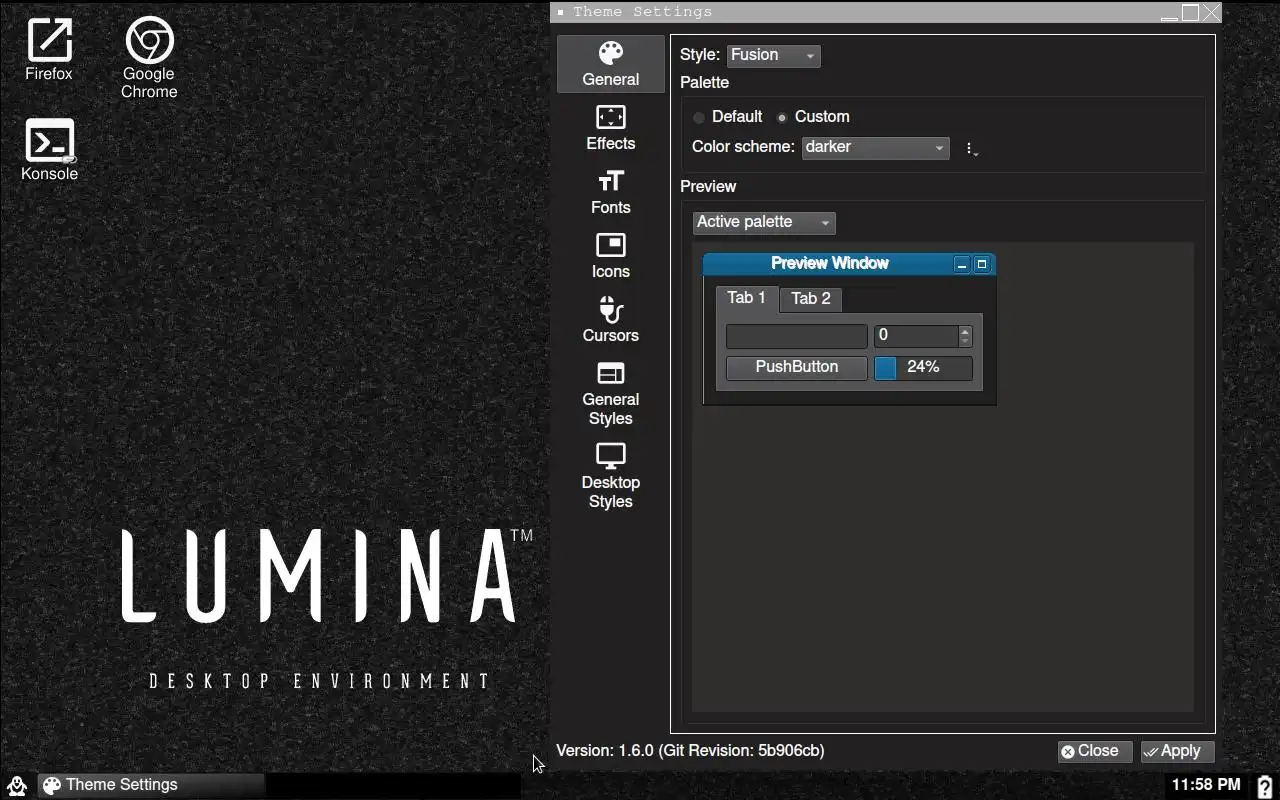Click the Theme Settings window title
The width and height of the screenshot is (1280, 800).
643,12
